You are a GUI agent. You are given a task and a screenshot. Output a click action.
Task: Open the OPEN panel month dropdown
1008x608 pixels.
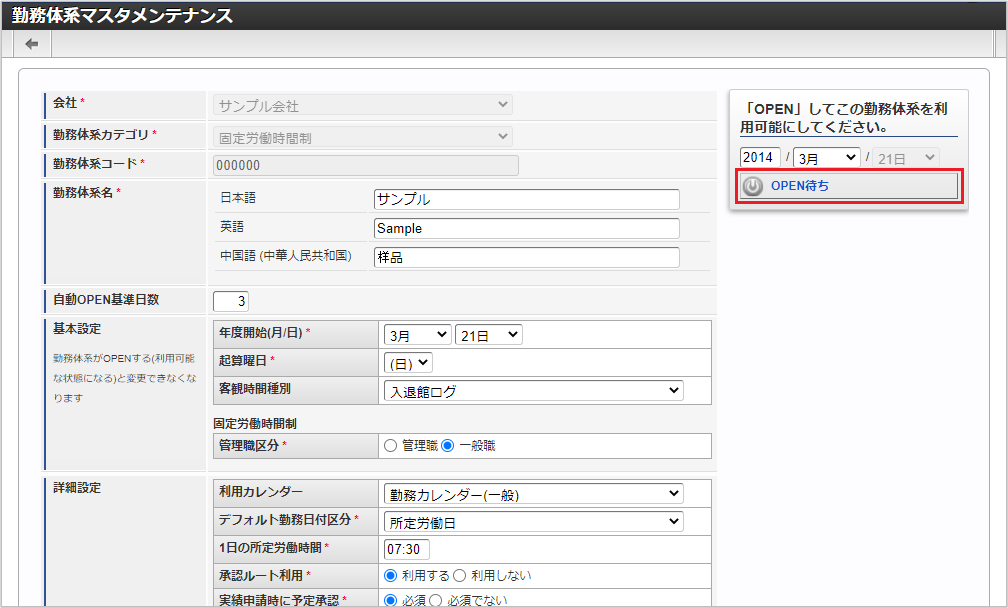click(x=827, y=157)
